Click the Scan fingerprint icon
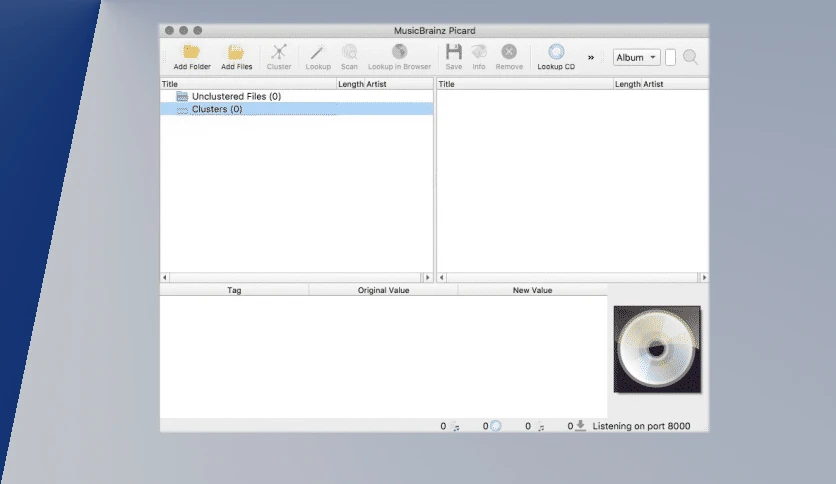 tap(349, 52)
